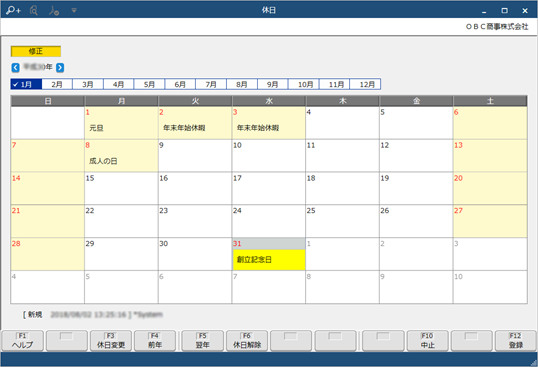Open the small dropdown arrow in title bar
Image resolution: width=538 pixels, height=367 pixels.
pos(74,10)
